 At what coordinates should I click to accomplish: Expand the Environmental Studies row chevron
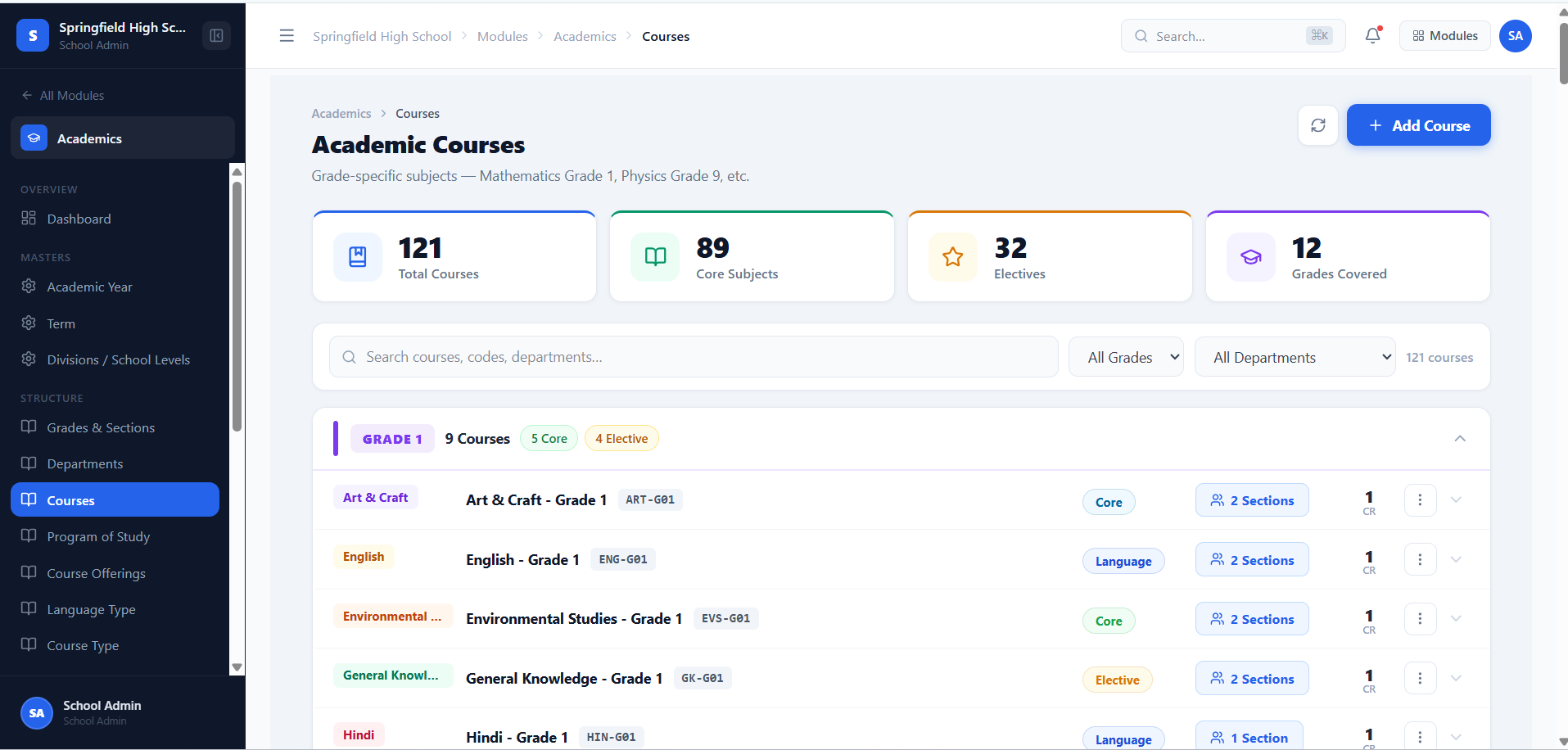[x=1456, y=618]
